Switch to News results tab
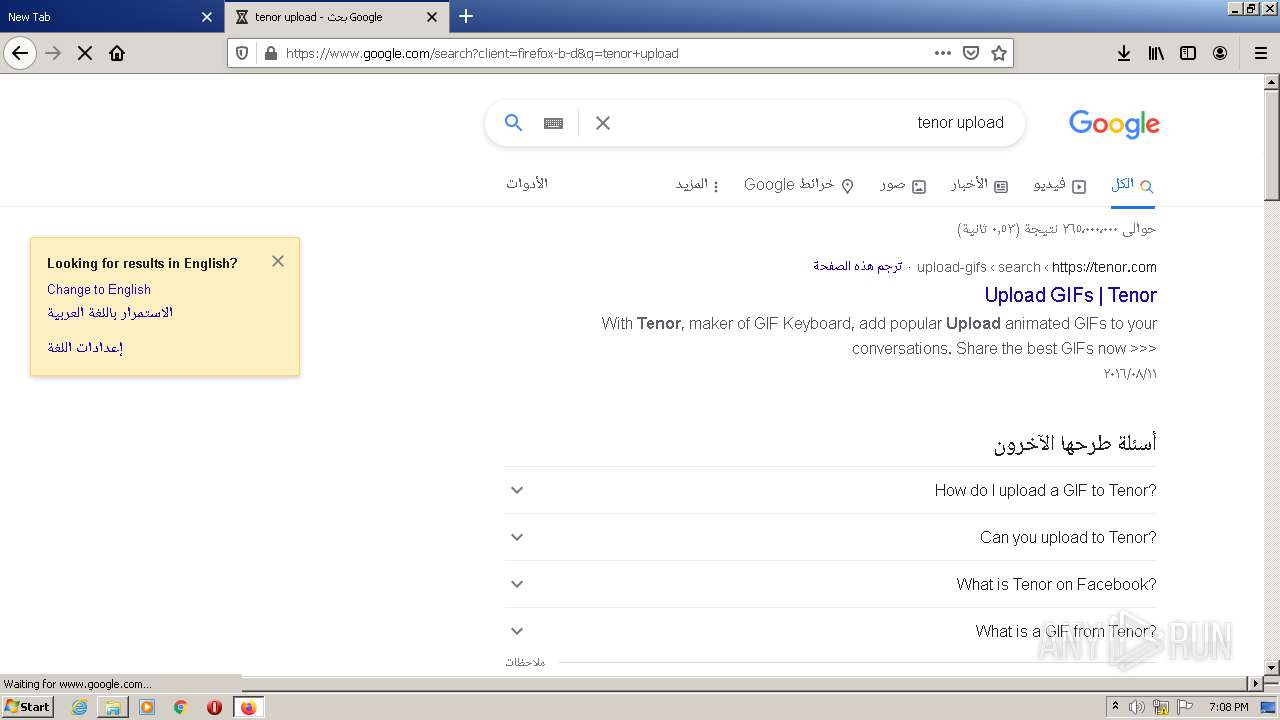 click(x=978, y=185)
